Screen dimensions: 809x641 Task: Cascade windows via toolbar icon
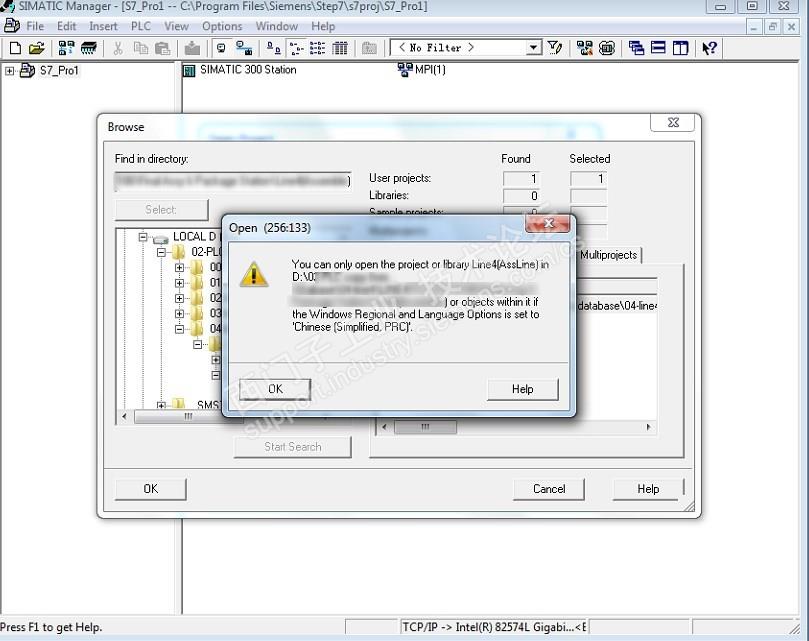[636, 49]
